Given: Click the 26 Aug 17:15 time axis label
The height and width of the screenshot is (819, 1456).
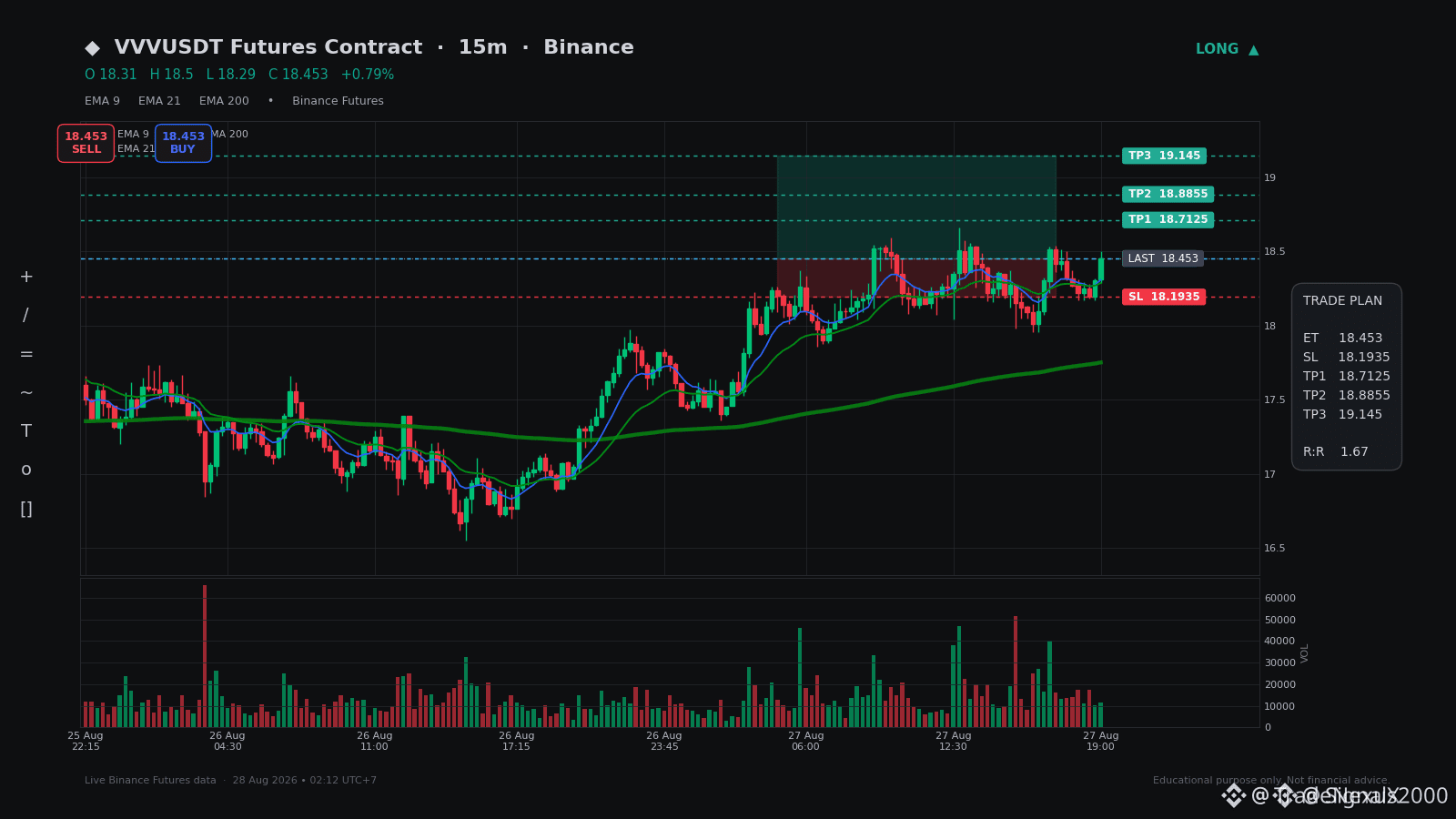Looking at the screenshot, I should click(517, 742).
